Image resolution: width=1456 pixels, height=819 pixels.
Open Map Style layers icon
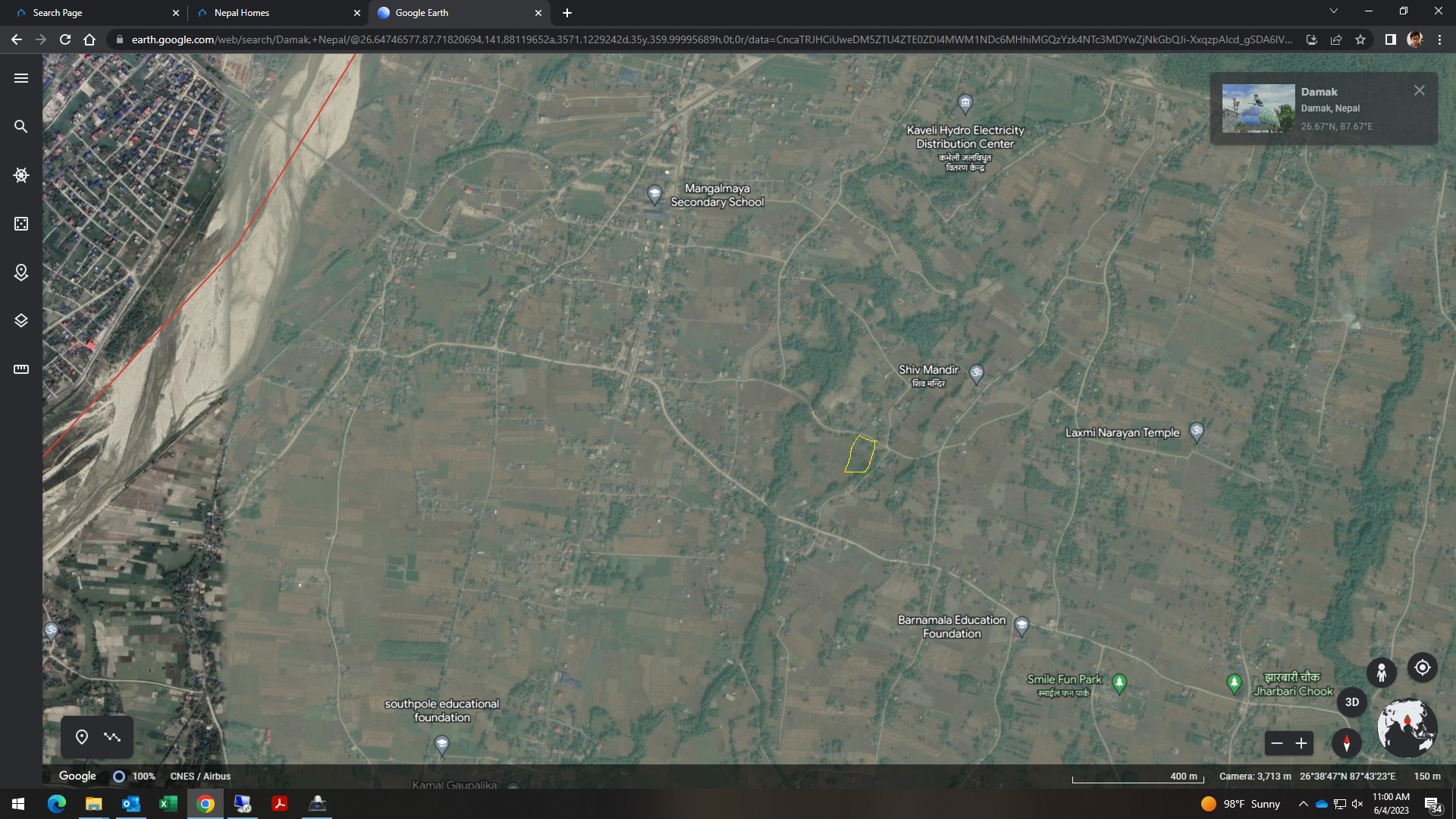(x=21, y=321)
